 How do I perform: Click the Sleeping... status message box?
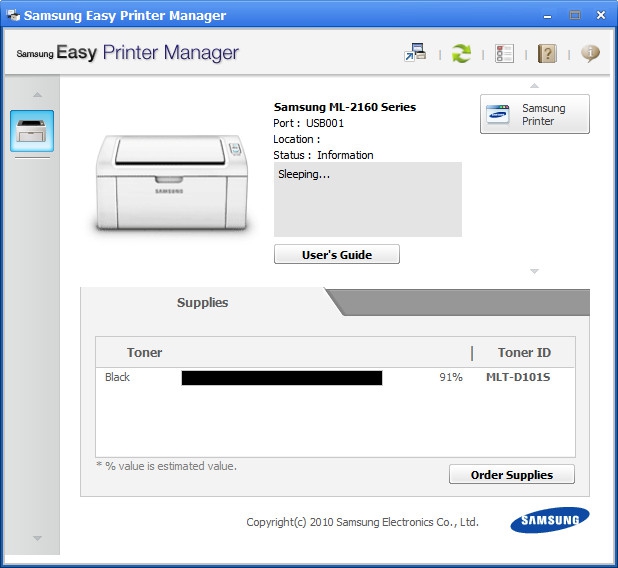pyautogui.click(x=368, y=199)
